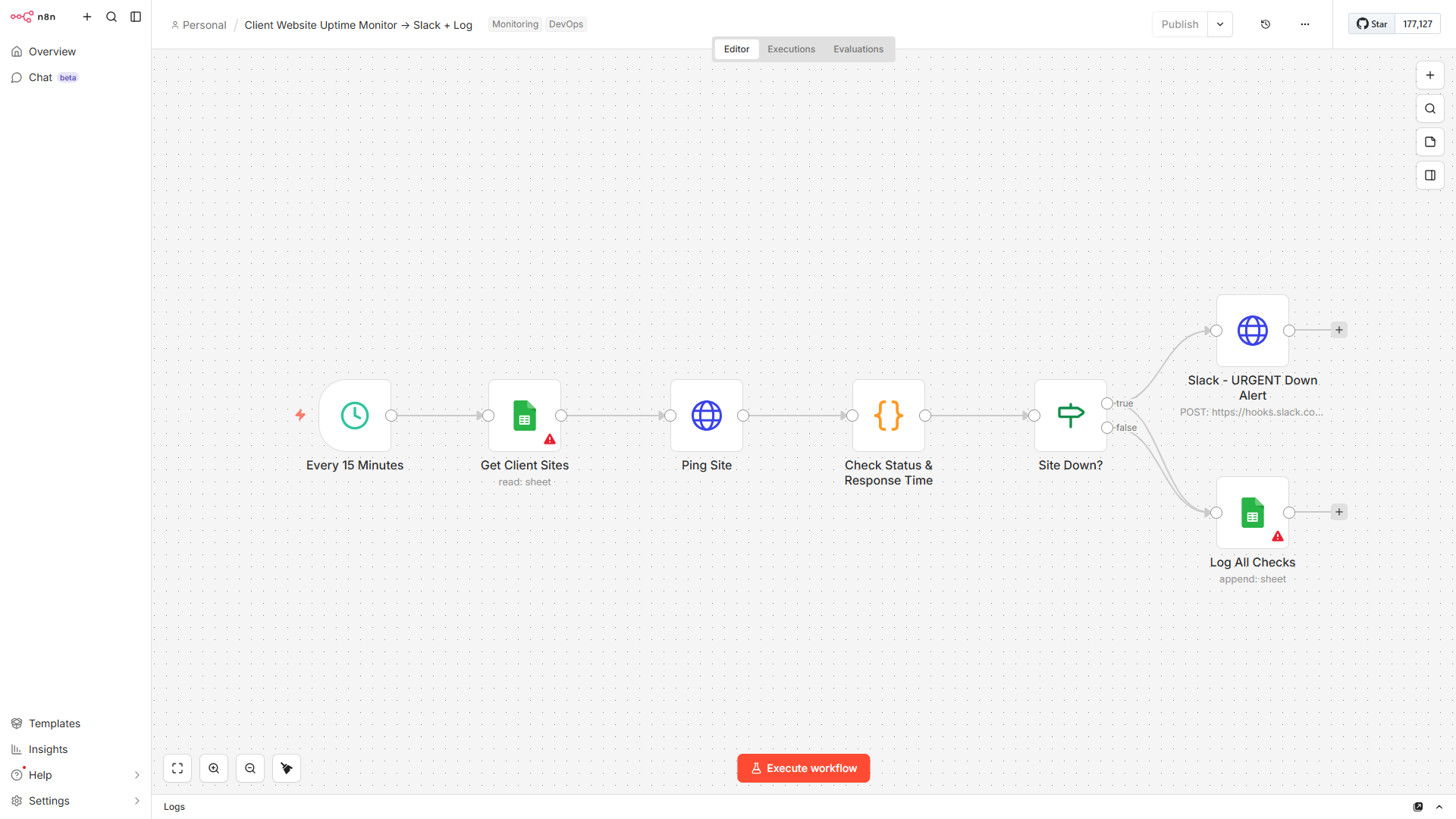Open the node panel with the plus icon

click(1430, 74)
